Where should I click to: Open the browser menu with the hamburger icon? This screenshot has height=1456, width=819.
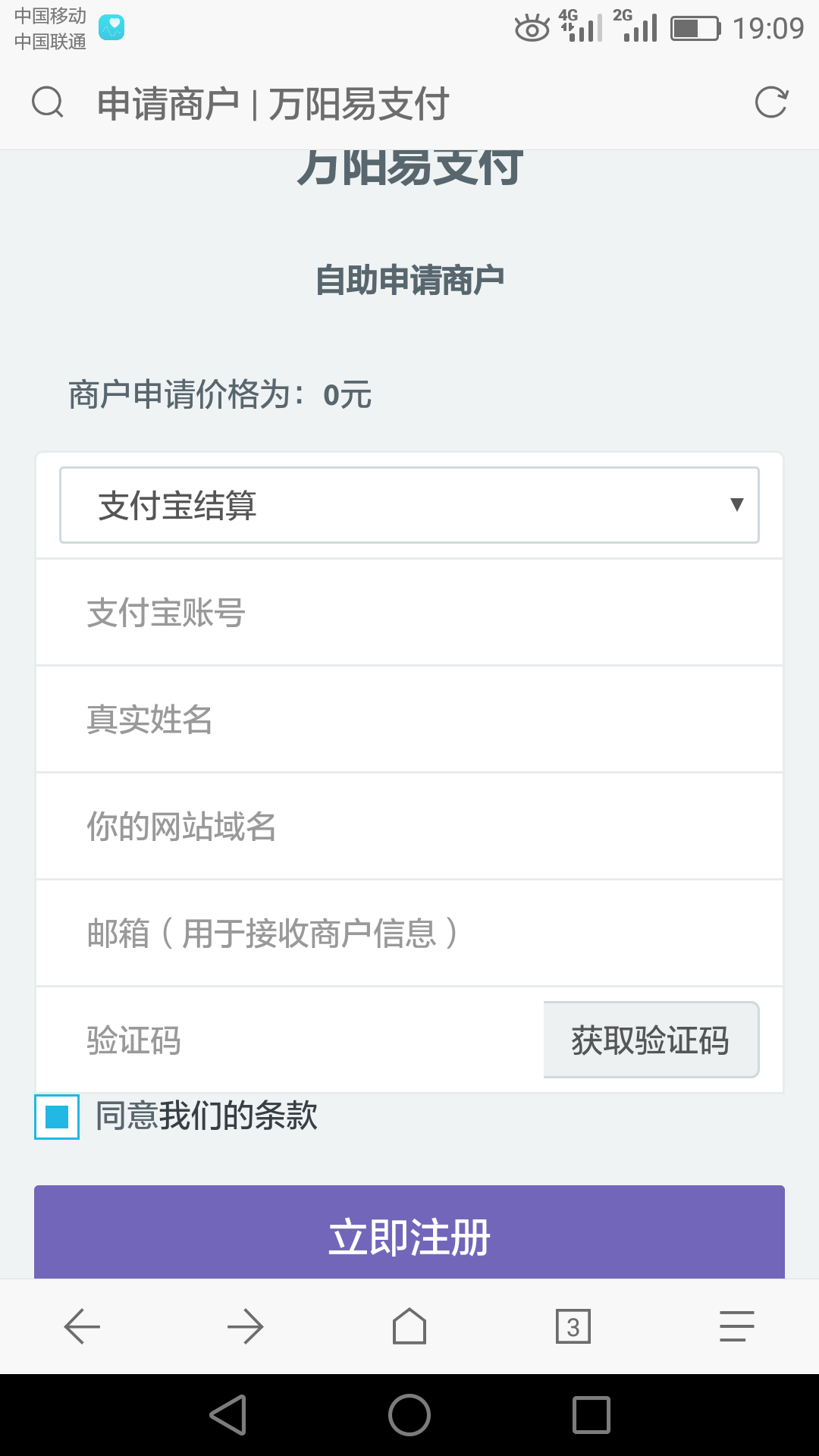[x=736, y=1326]
